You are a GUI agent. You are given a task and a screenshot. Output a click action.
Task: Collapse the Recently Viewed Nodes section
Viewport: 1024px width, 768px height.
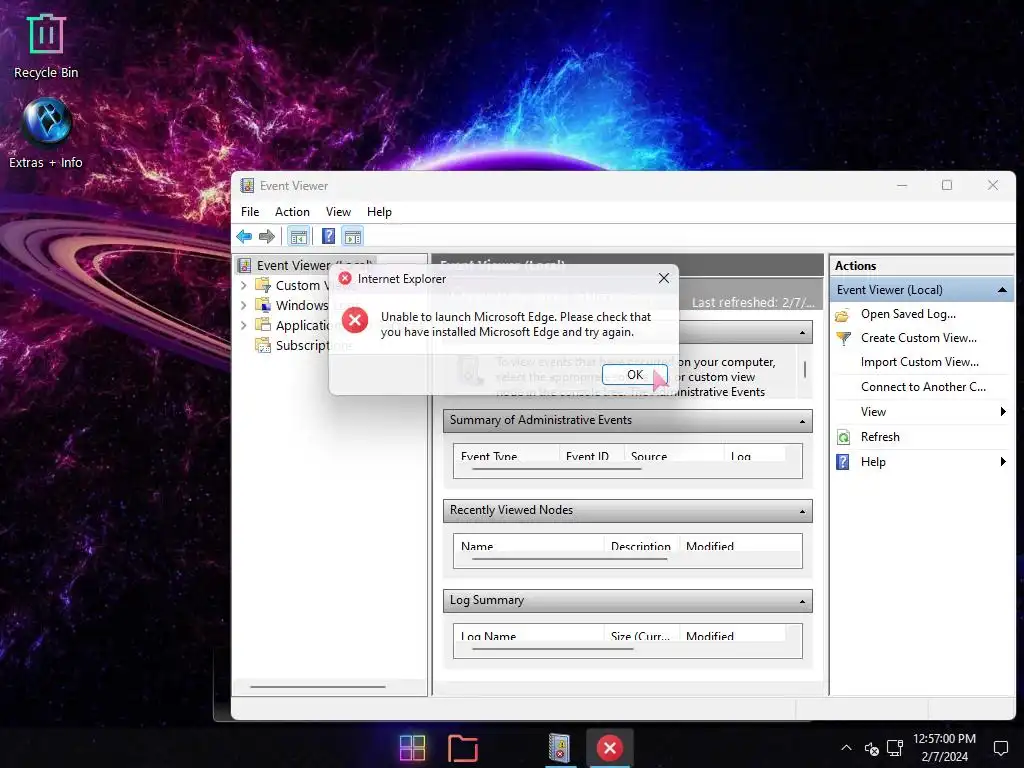(x=802, y=511)
